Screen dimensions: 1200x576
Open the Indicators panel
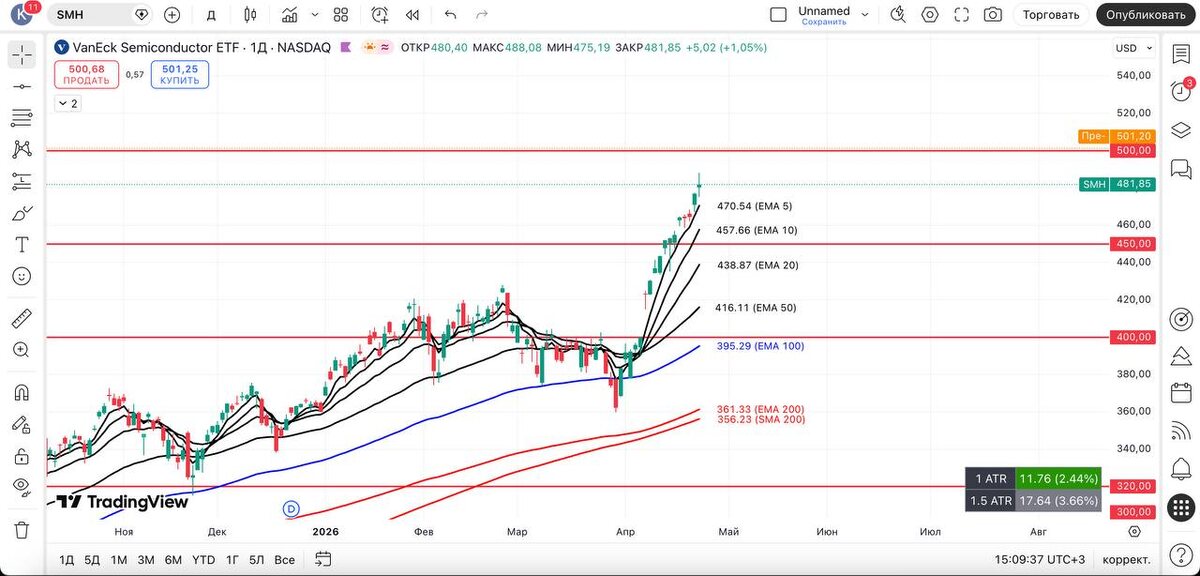coord(290,15)
